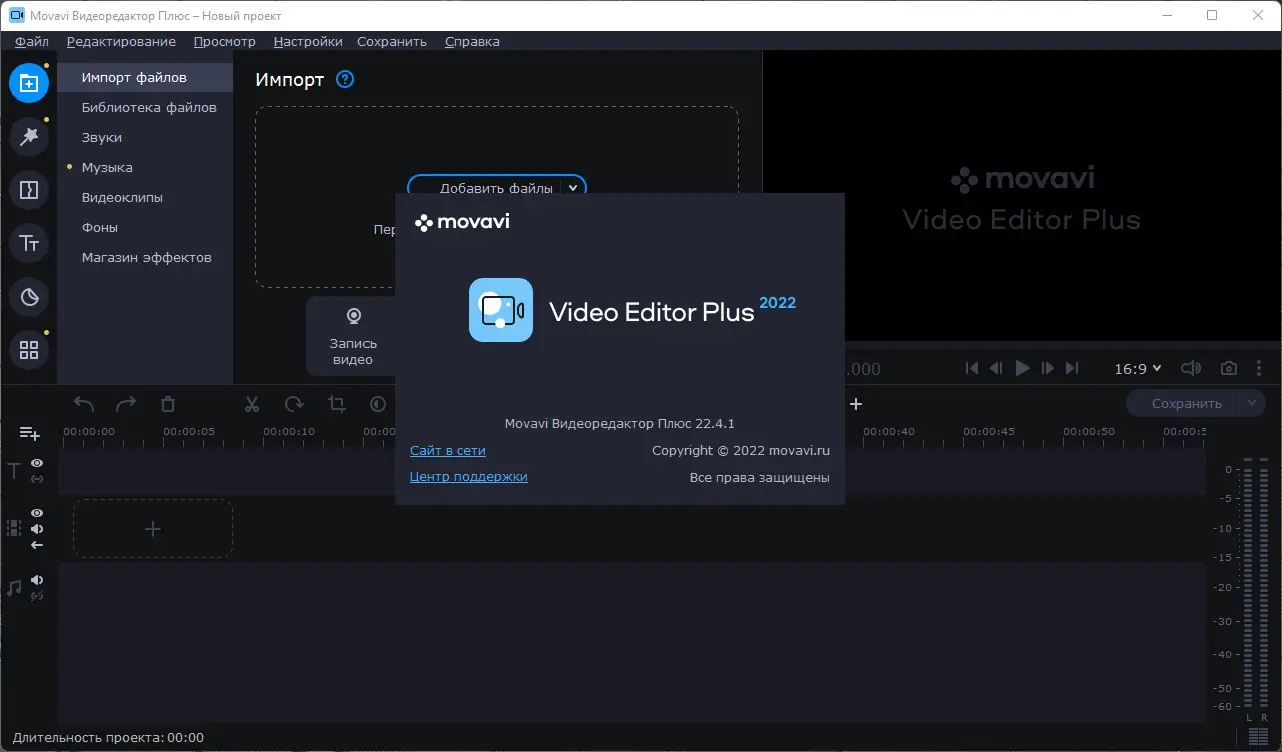The image size is (1282, 752).
Task: Open the player three-dot options menu
Action: tap(1260, 368)
